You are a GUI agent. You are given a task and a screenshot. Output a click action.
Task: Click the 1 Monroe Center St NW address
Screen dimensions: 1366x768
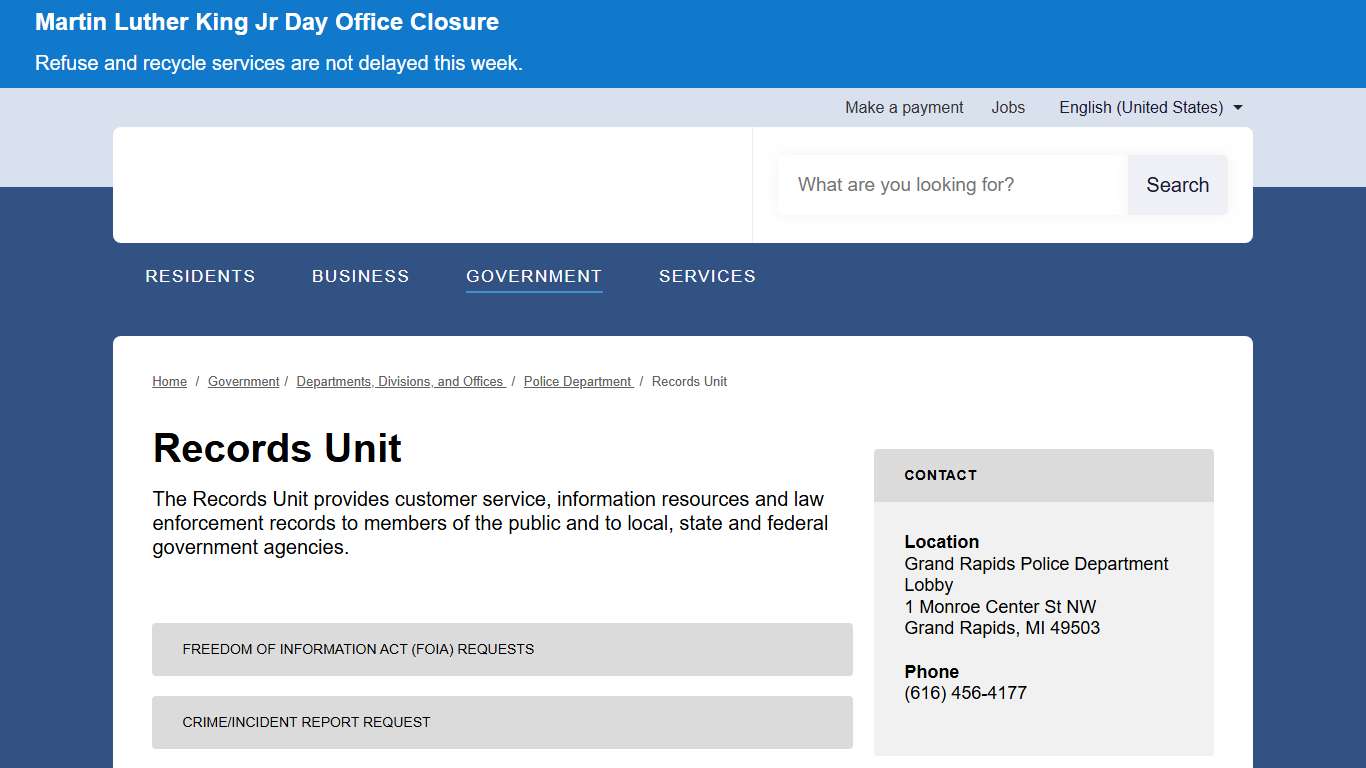tap(1000, 607)
